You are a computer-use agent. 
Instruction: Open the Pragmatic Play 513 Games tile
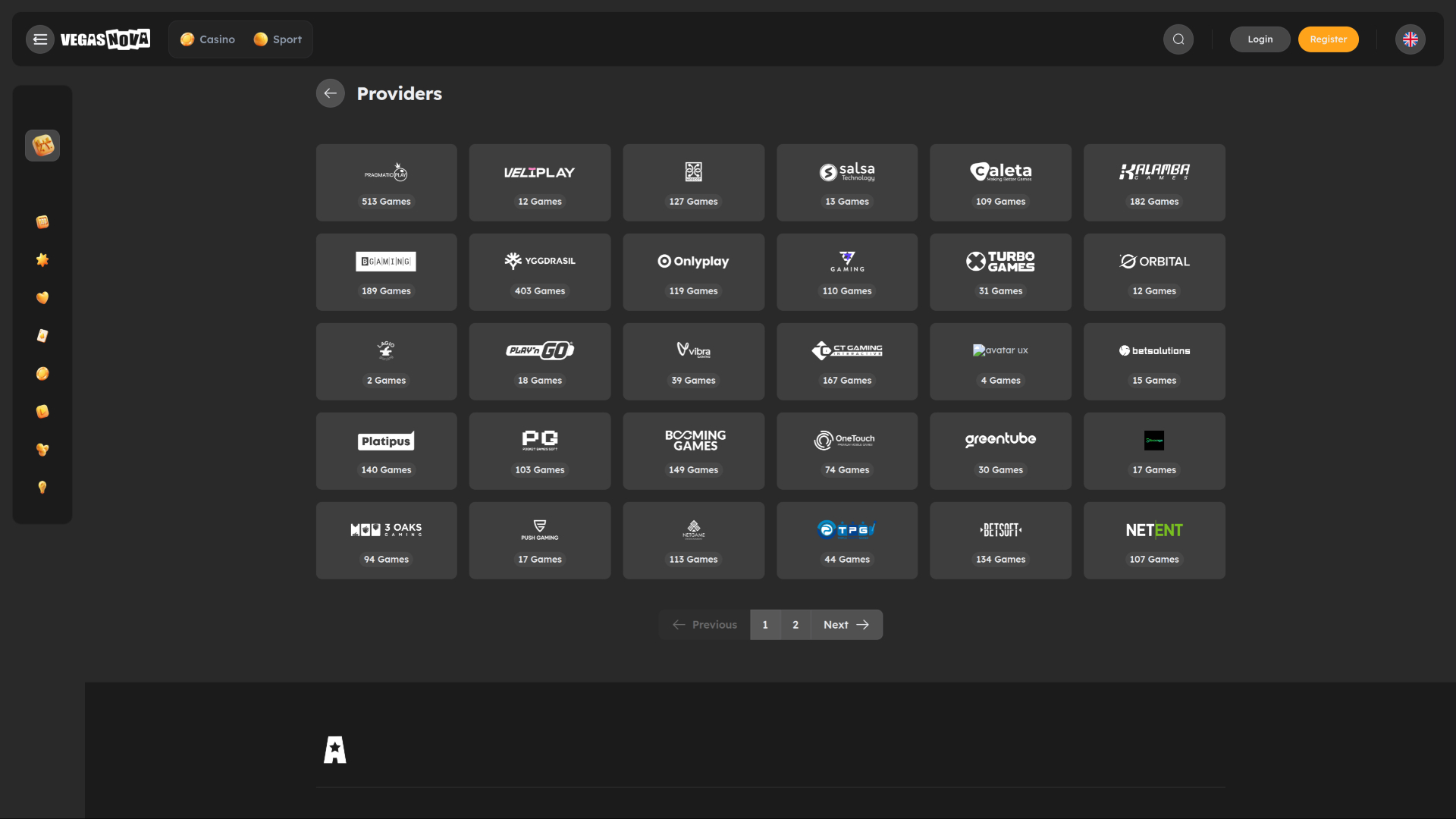click(386, 183)
